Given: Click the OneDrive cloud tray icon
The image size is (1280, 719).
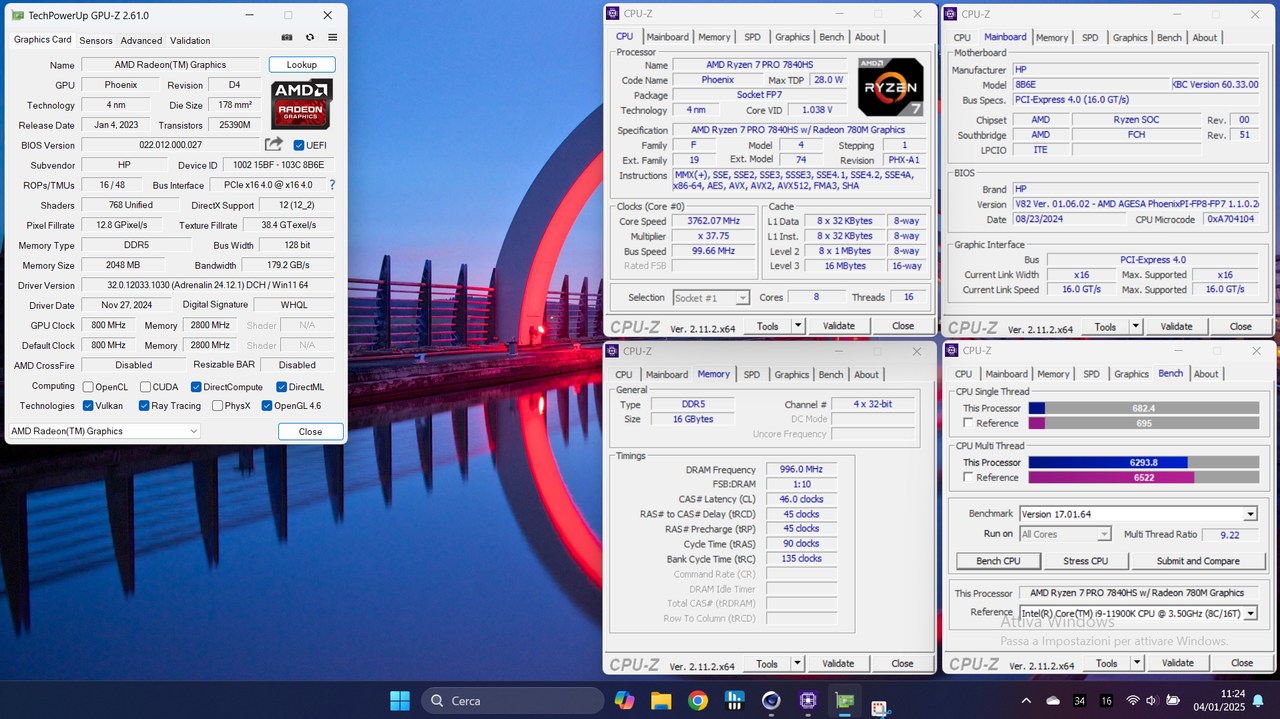Looking at the screenshot, I should (1053, 701).
